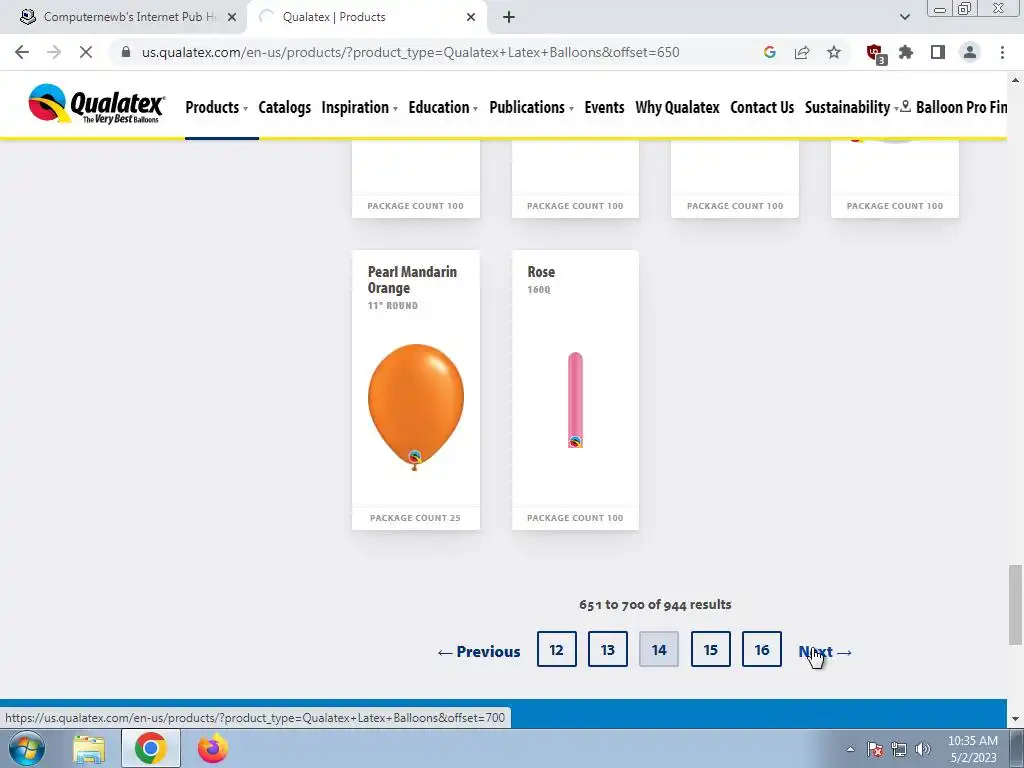Go to the Previous results page

coord(479,652)
